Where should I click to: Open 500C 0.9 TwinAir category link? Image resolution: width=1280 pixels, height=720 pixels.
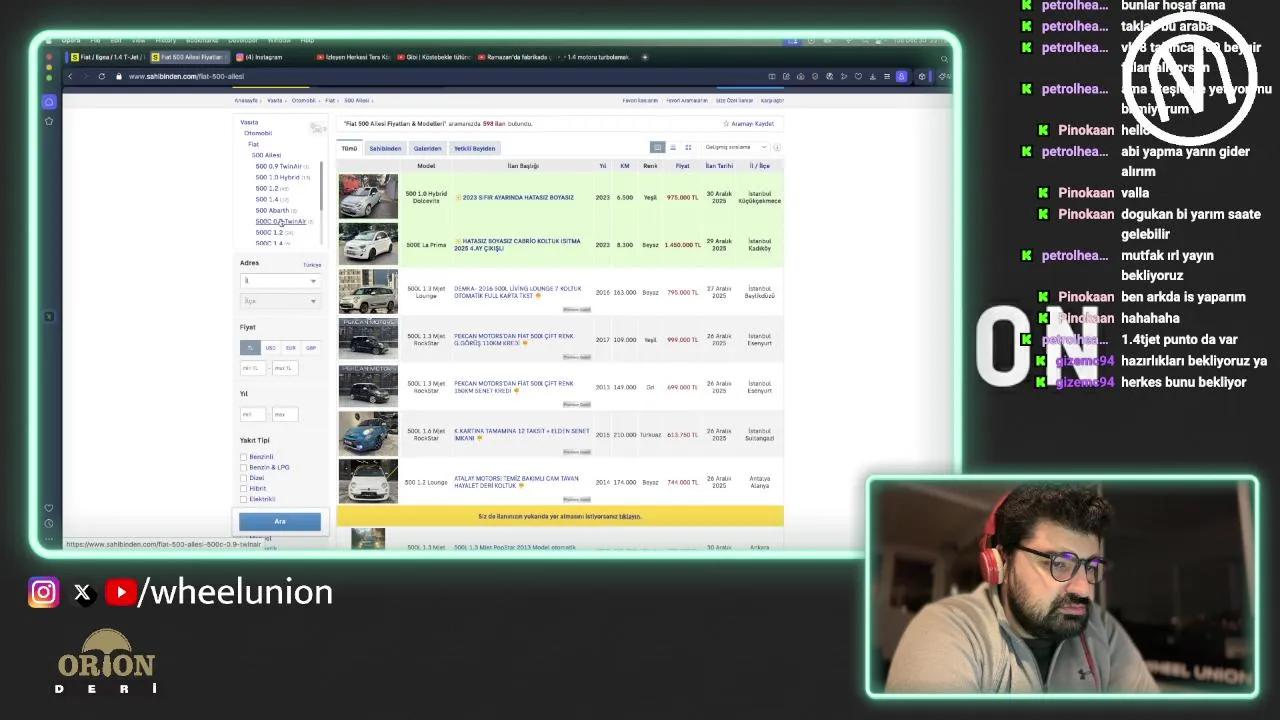[280, 221]
